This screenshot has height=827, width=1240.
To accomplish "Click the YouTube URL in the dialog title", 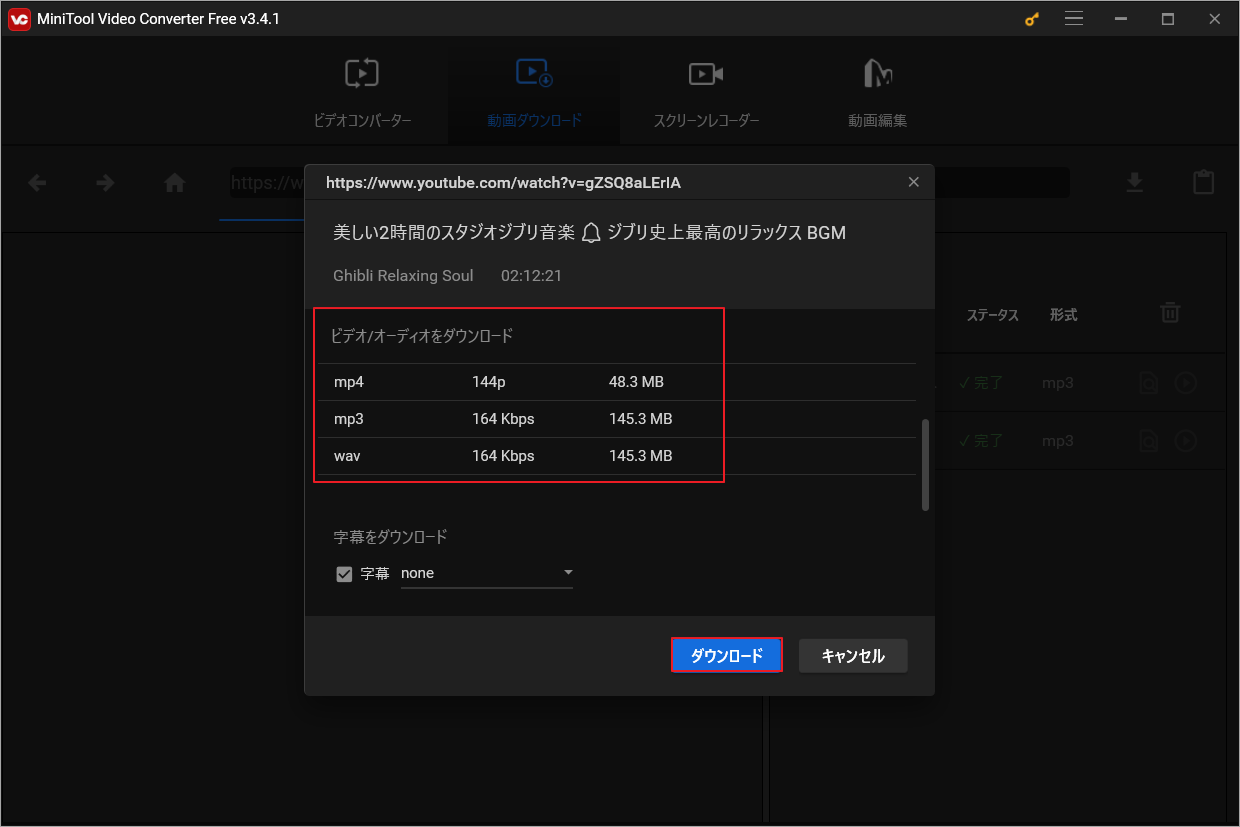I will click(x=503, y=183).
